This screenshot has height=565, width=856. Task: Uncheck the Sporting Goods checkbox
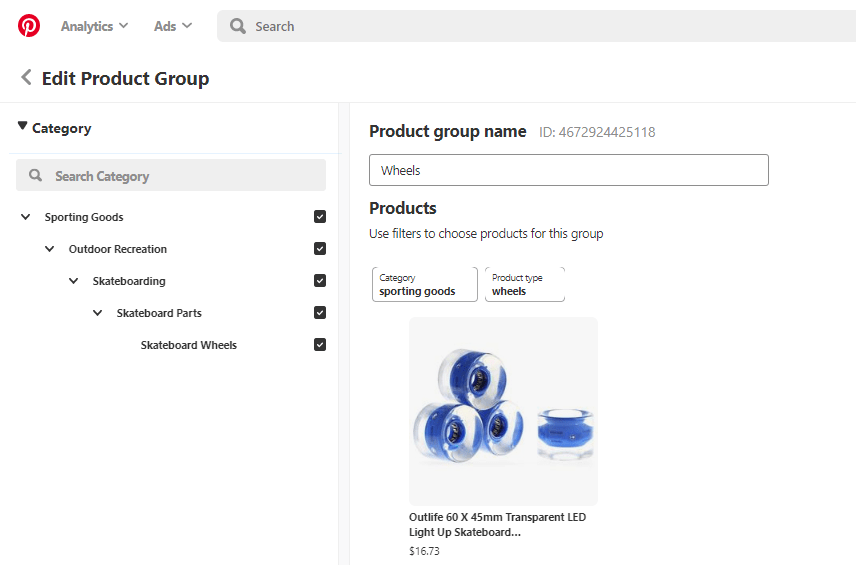click(x=320, y=217)
